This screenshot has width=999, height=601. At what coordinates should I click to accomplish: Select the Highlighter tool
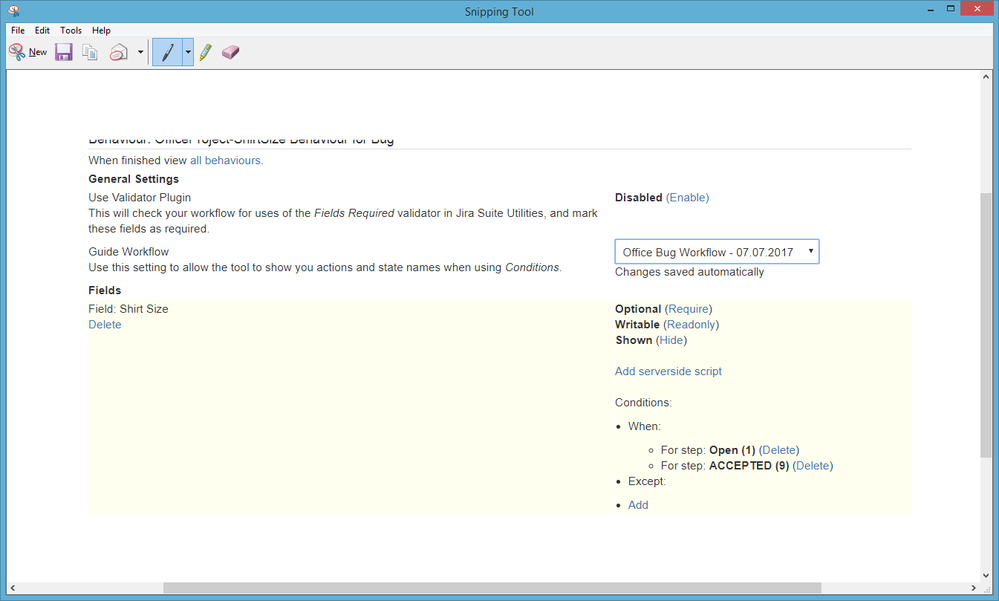click(x=205, y=52)
